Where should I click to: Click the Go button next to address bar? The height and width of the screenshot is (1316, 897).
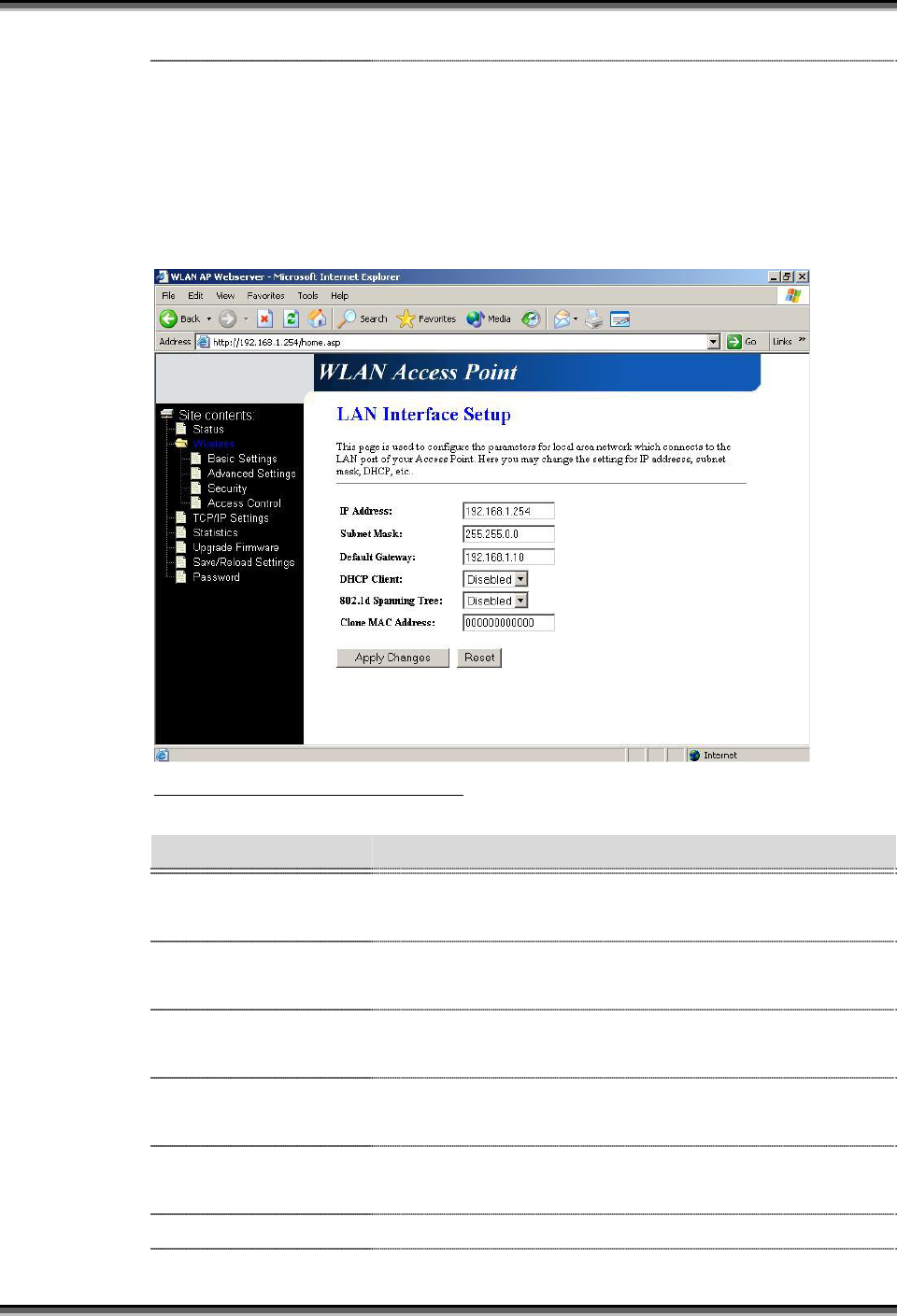(742, 342)
